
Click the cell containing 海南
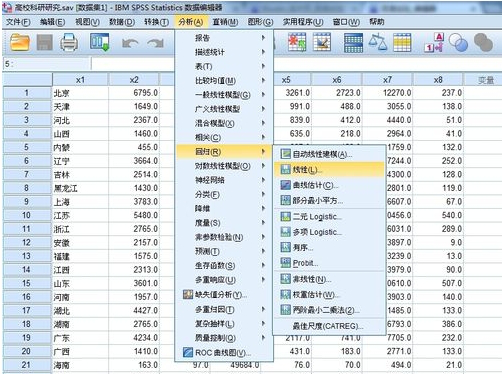point(80,365)
